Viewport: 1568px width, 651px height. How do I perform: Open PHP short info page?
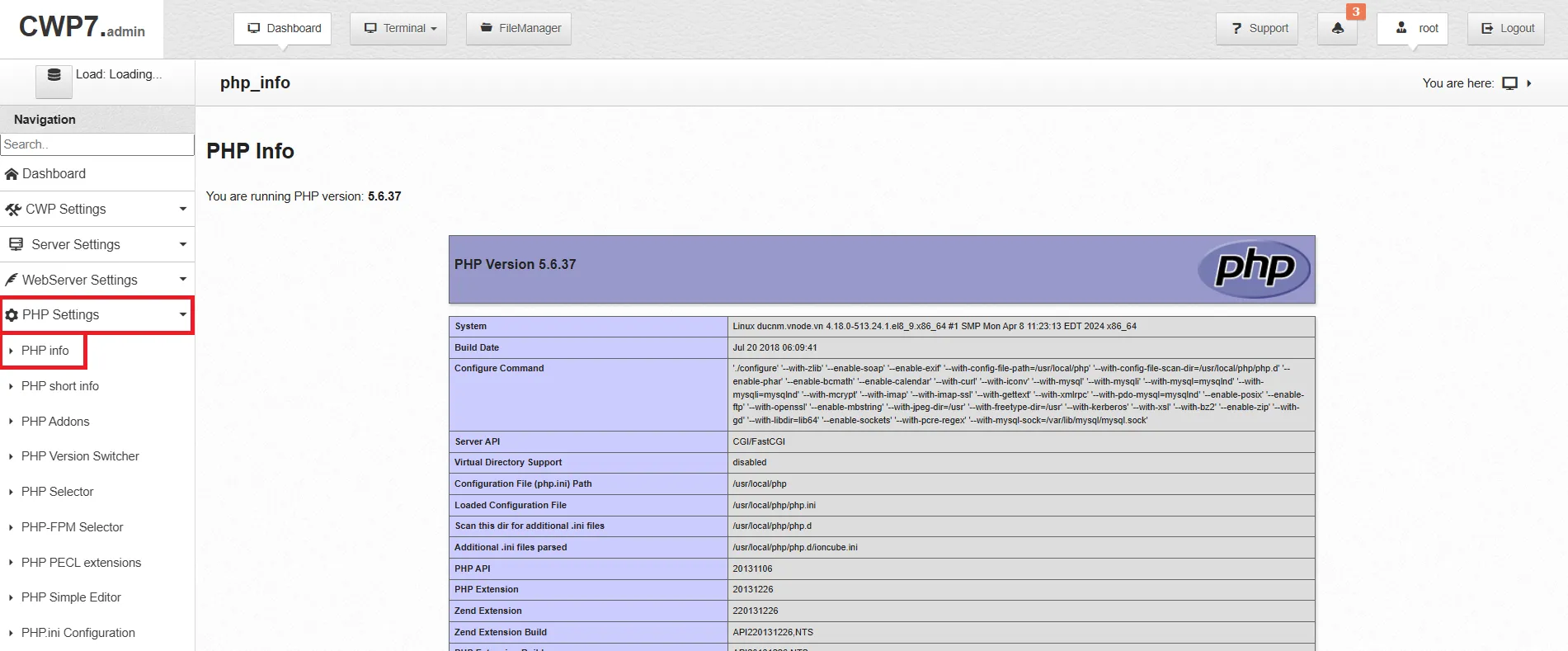point(59,386)
